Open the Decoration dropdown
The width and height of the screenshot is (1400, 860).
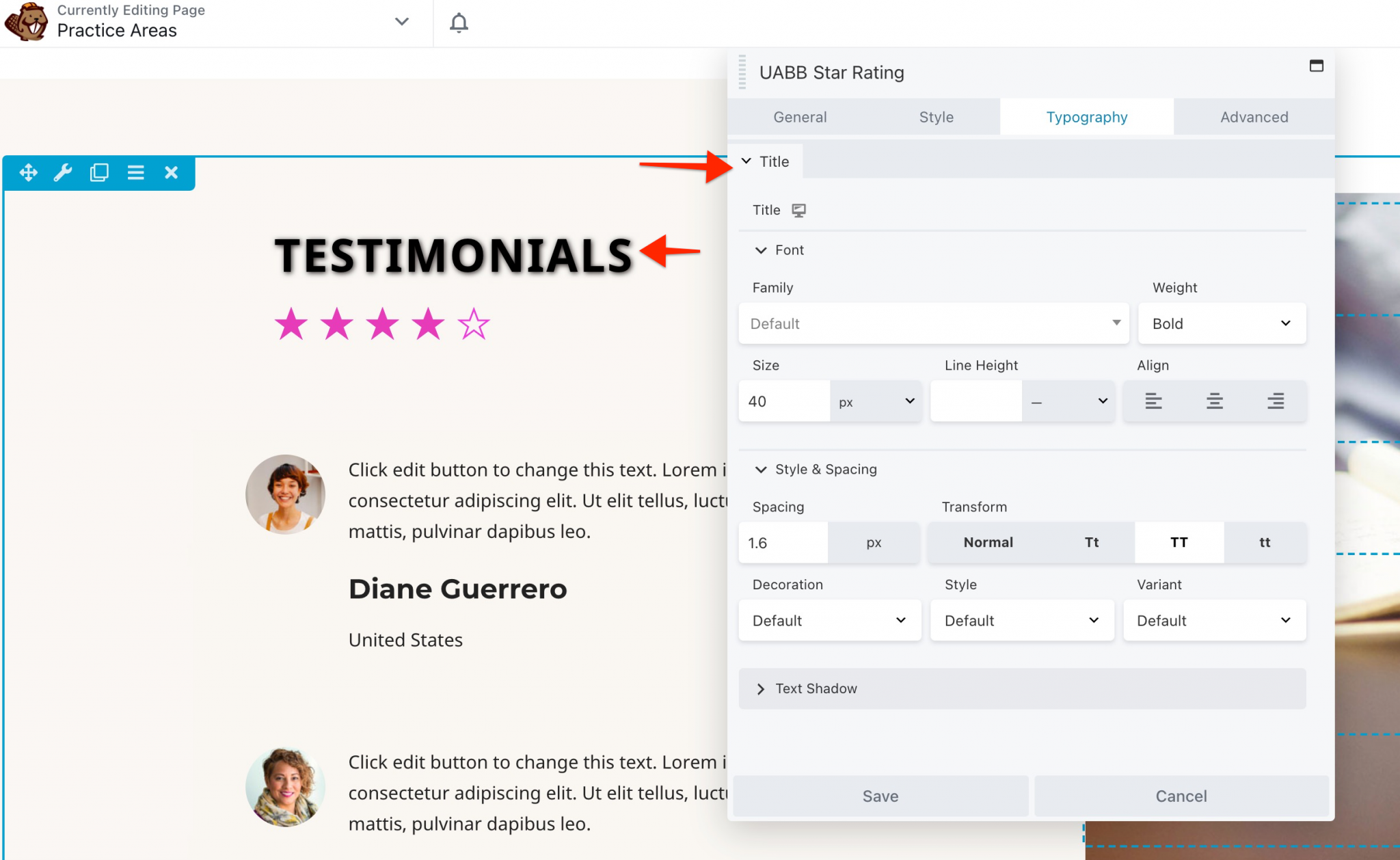pos(829,620)
